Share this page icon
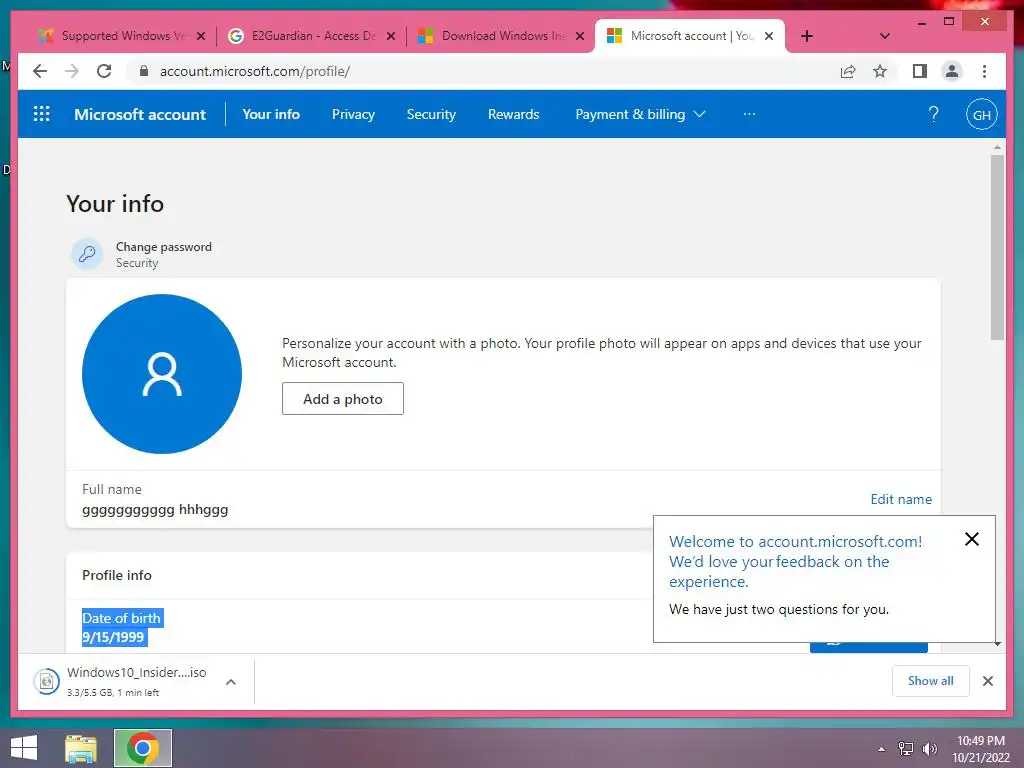This screenshot has height=768, width=1024. [x=848, y=71]
